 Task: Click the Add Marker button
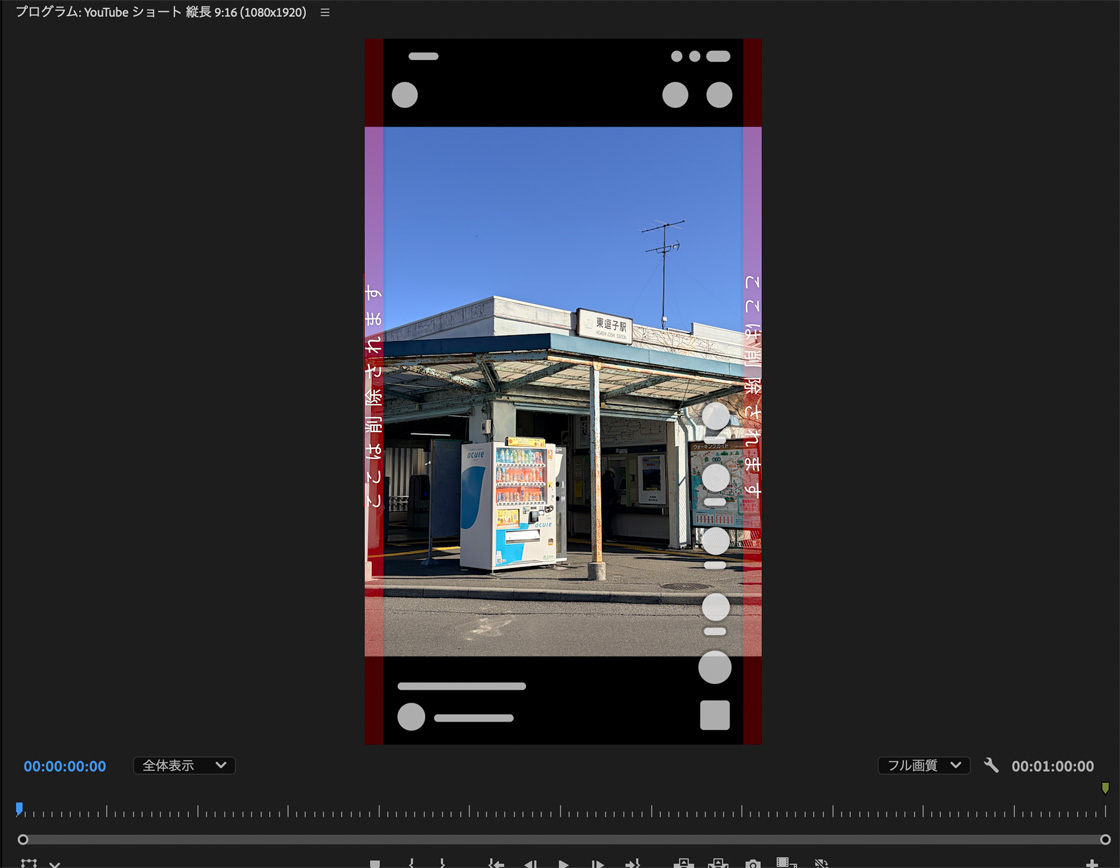click(x=375, y=864)
